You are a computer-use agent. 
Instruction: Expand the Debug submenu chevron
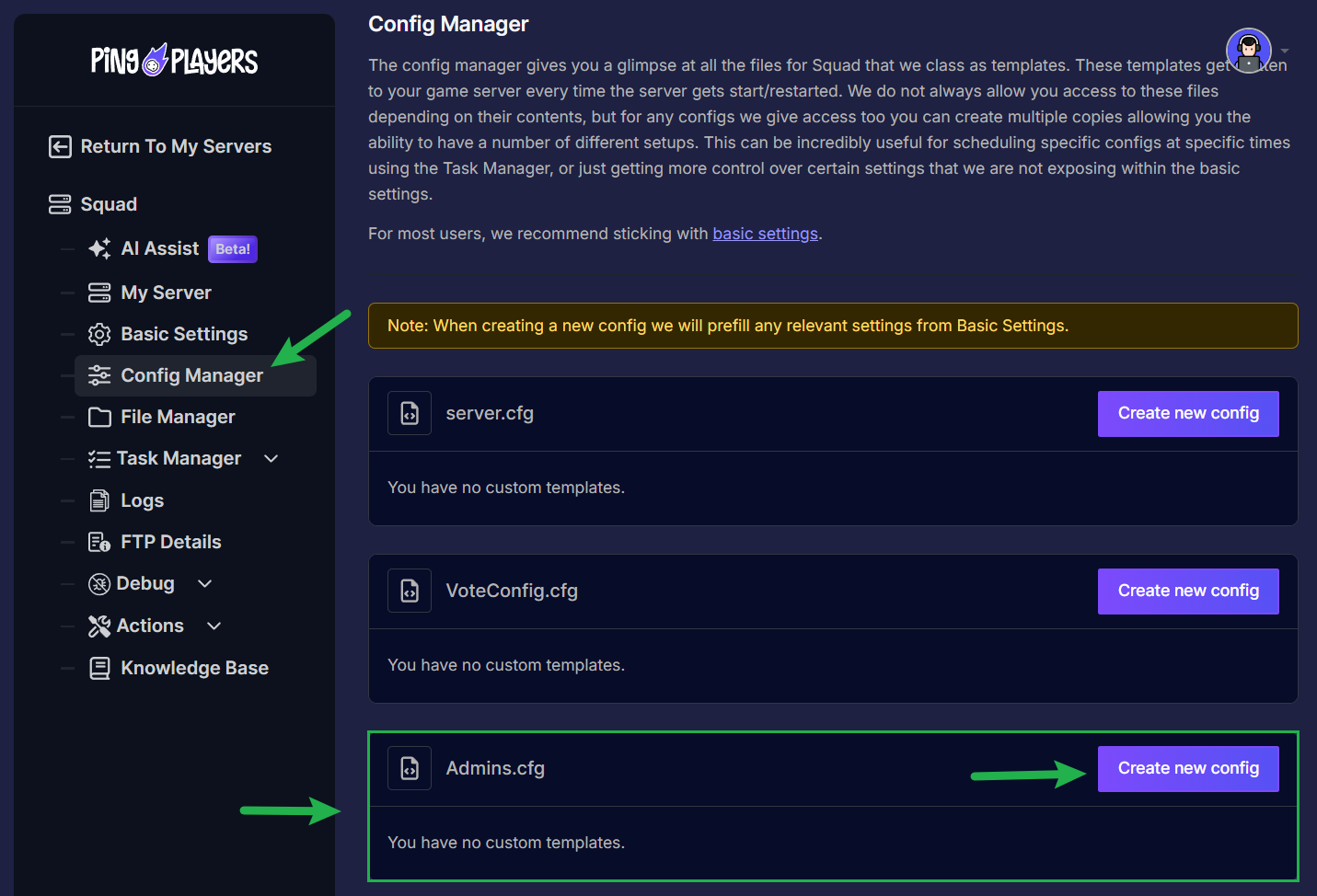point(205,583)
